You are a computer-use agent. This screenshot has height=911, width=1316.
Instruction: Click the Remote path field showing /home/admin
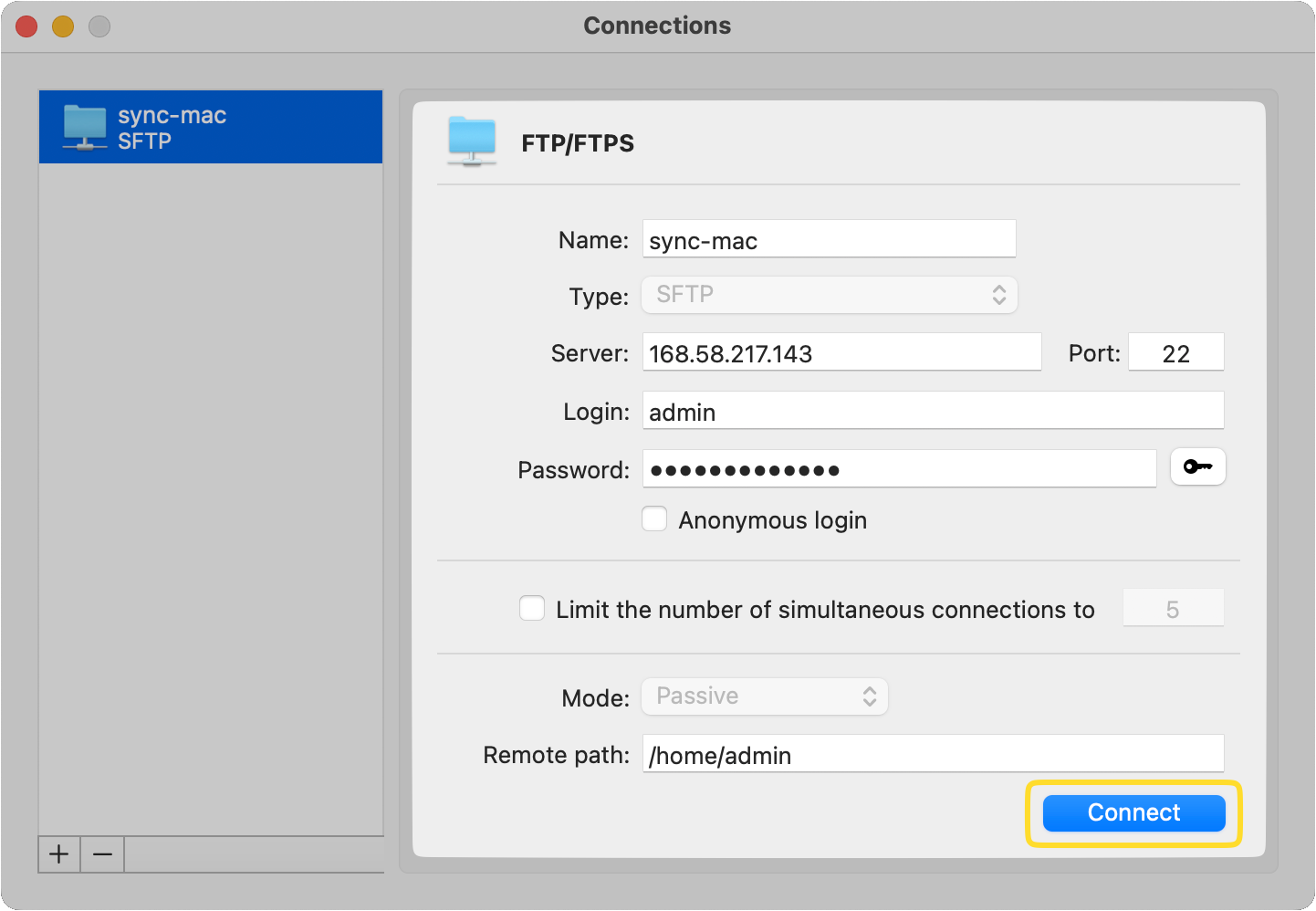point(933,753)
